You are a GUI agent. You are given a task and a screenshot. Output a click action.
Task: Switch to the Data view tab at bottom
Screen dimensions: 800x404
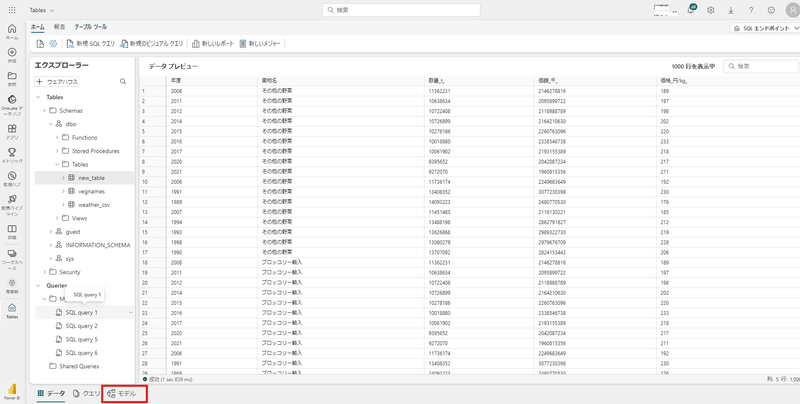[51, 393]
